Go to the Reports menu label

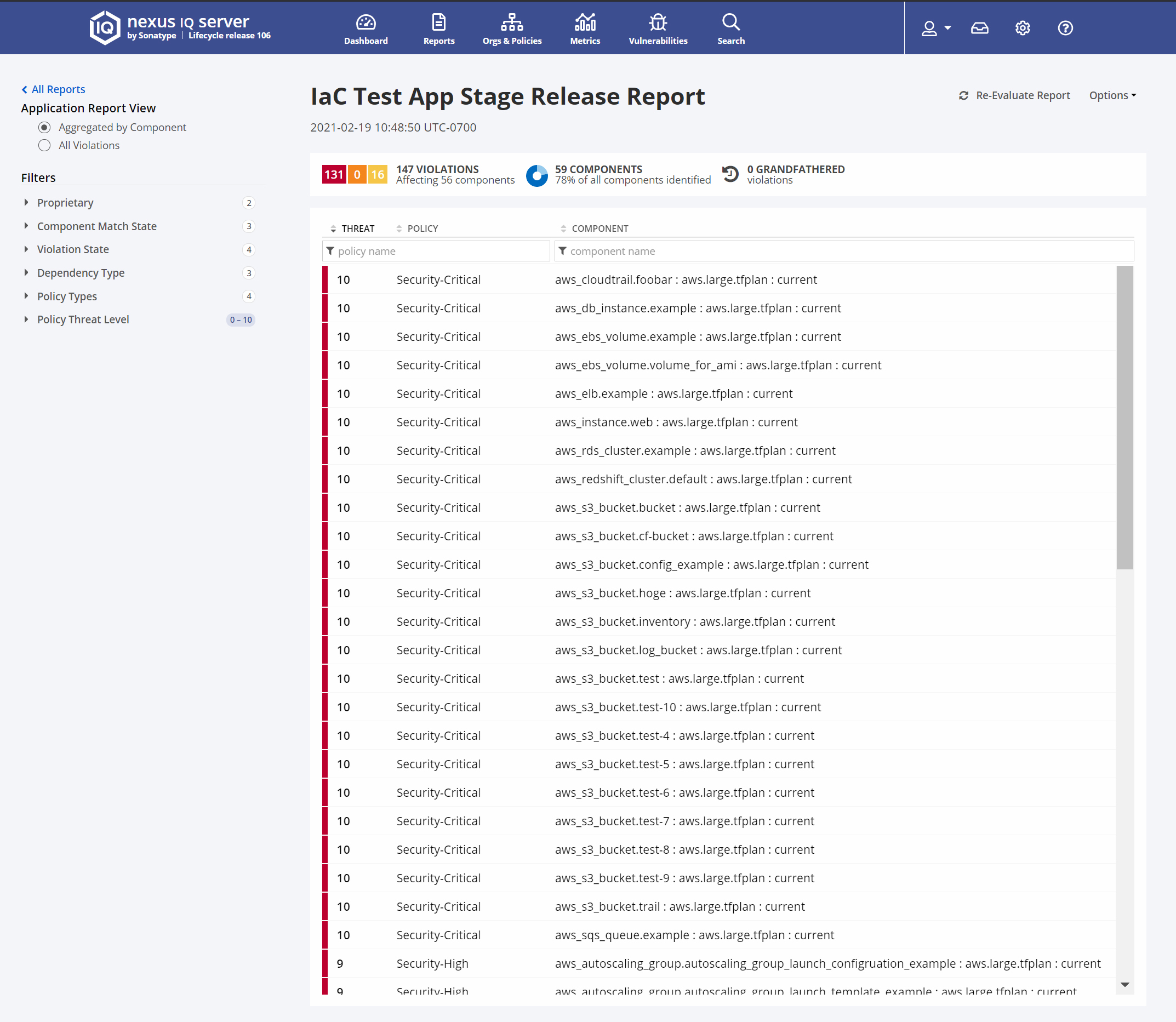point(438,41)
